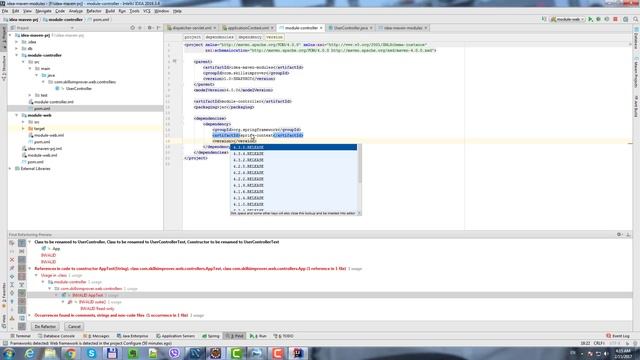Open the Navigate menu
The image size is (640, 360).
pyautogui.click(x=43, y=11)
